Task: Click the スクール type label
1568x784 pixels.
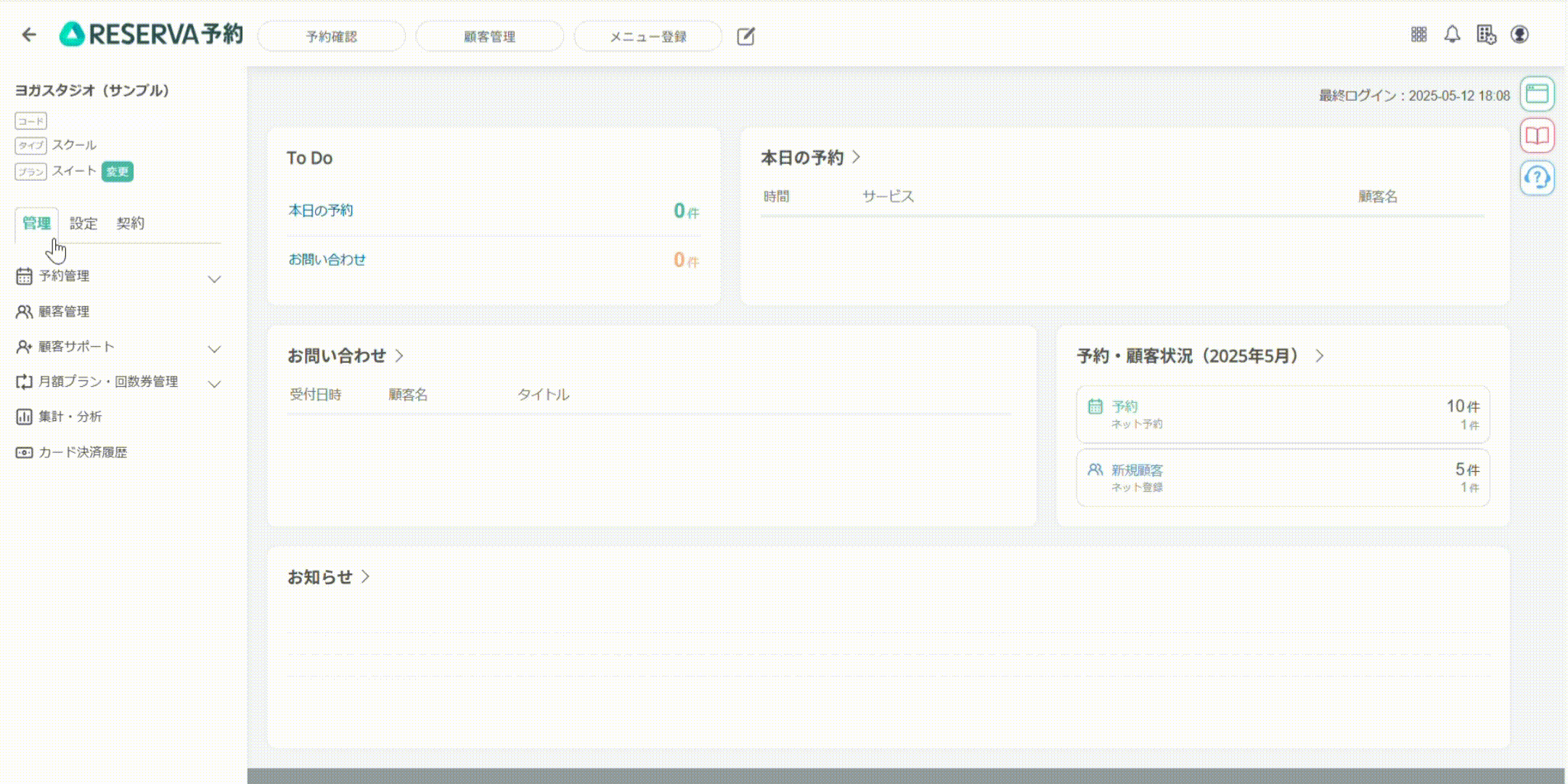Action: tap(74, 144)
